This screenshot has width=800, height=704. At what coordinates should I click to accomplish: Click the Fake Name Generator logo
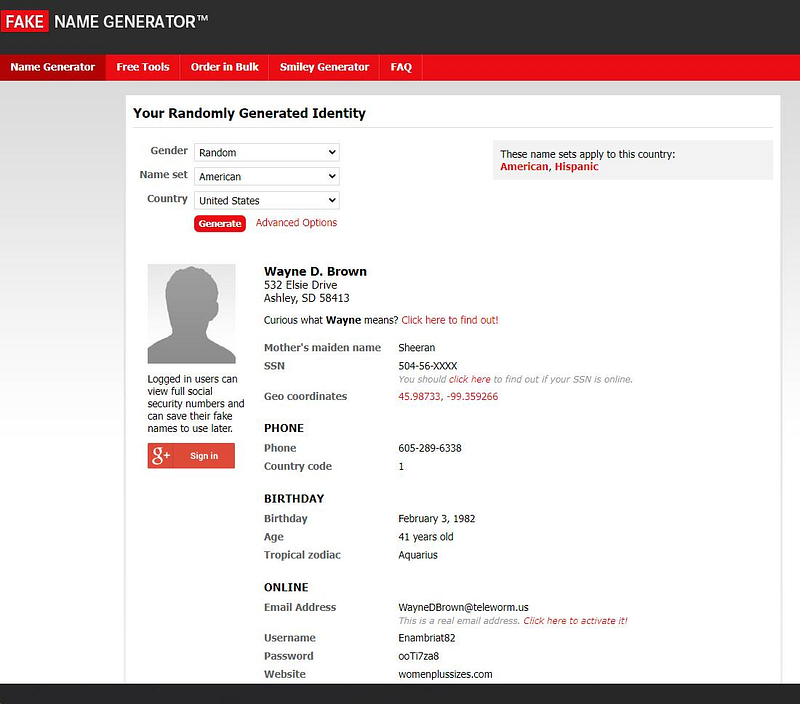[x=105, y=21]
